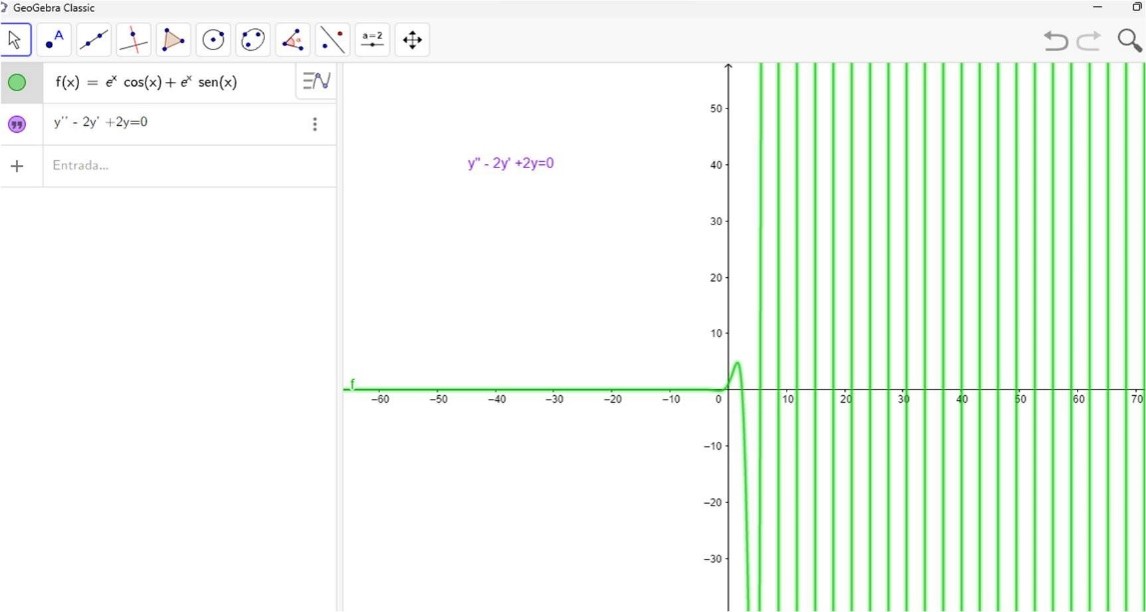Click the Redo arrow
1146x612 pixels.
[1089, 40]
